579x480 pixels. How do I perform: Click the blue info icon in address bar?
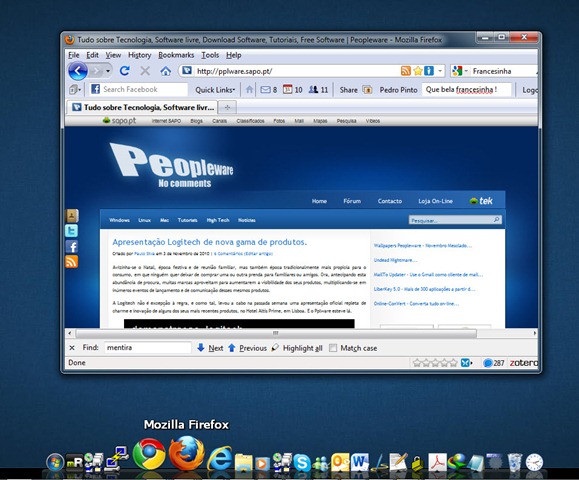click(x=429, y=71)
